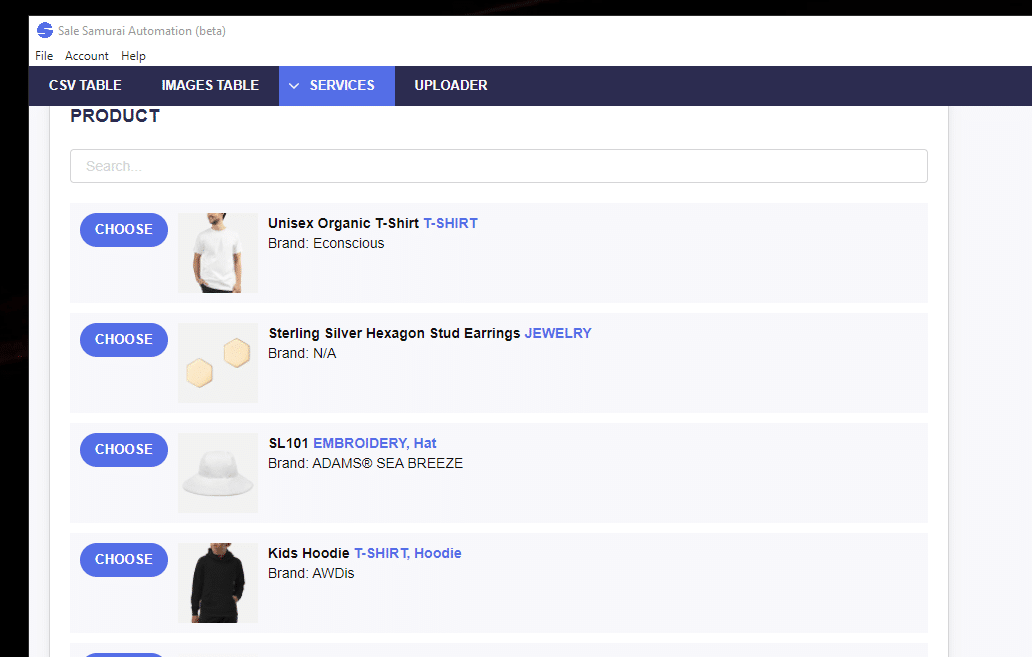This screenshot has height=657, width=1032.
Task: Select the 'SL101' product title
Action: [288, 443]
